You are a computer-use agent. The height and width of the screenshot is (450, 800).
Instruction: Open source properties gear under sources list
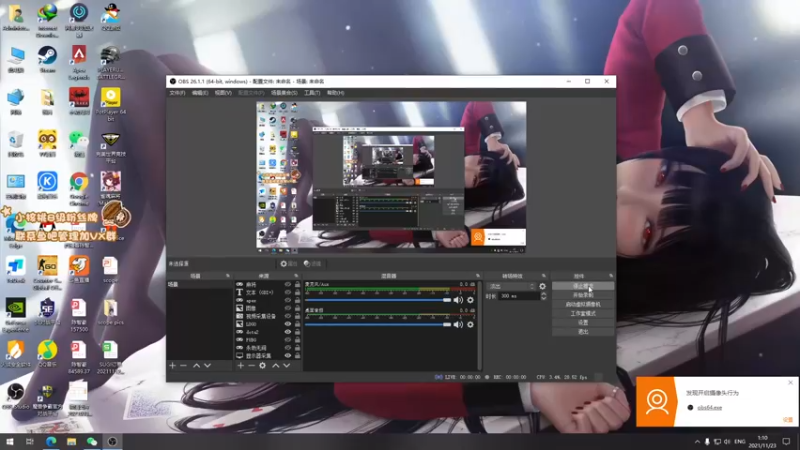(x=262, y=365)
